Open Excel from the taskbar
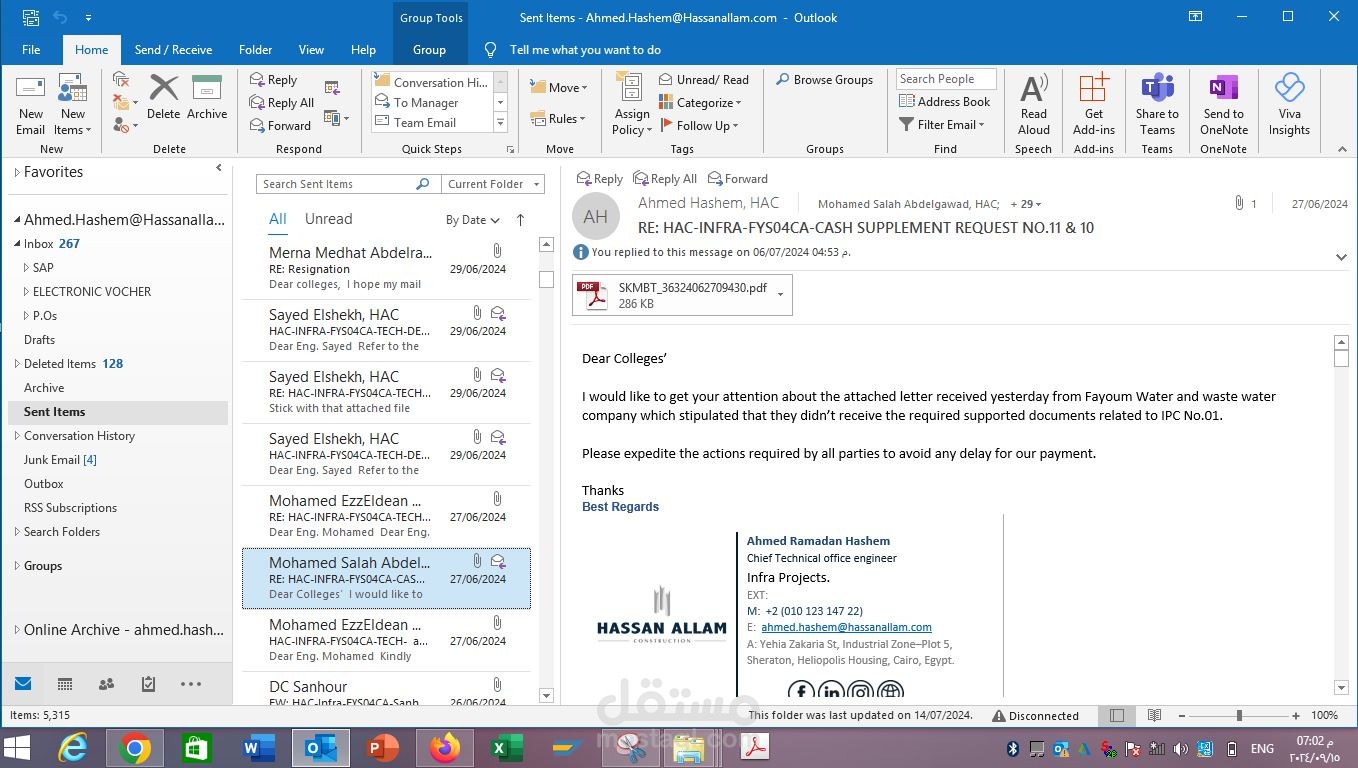The height and width of the screenshot is (768, 1358). point(506,748)
